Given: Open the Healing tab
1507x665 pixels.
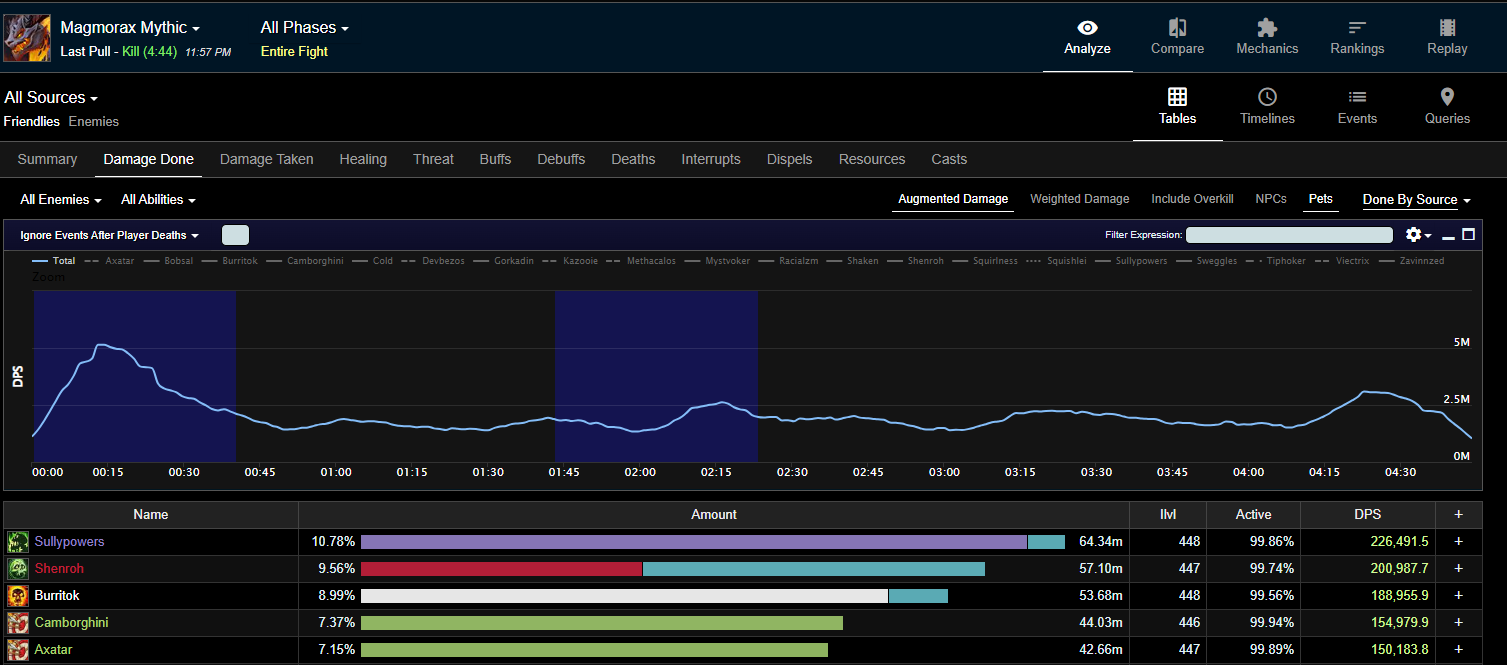Looking at the screenshot, I should 362,159.
